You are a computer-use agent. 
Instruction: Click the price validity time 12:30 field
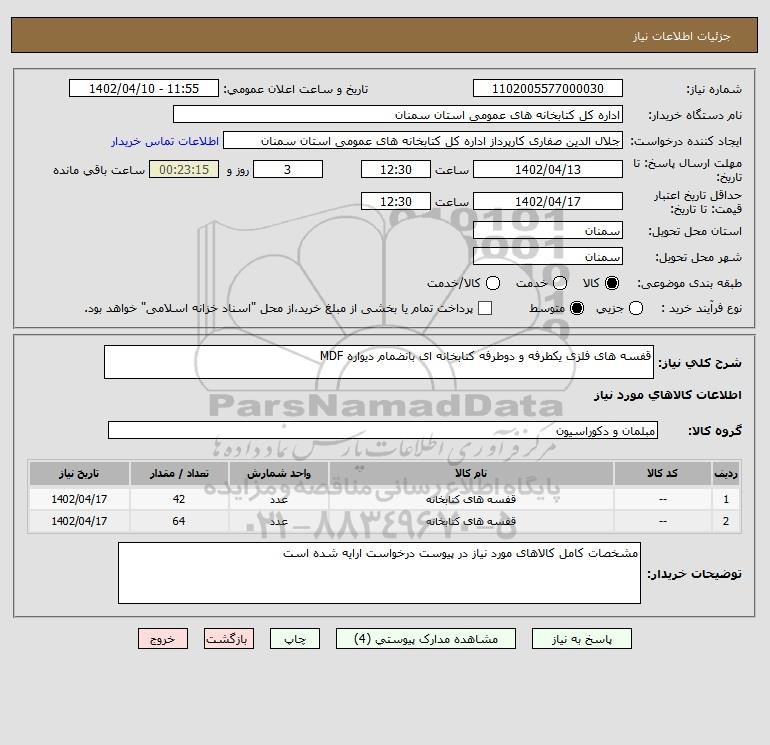tap(396, 201)
